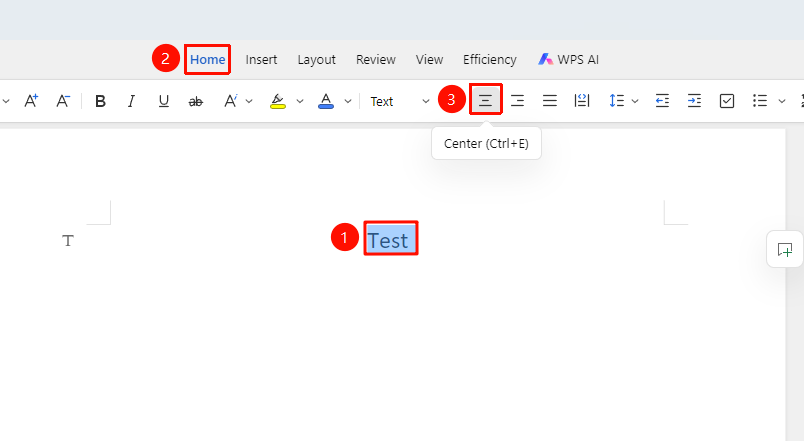
Task: Add a comment using side button
Action: tap(785, 250)
